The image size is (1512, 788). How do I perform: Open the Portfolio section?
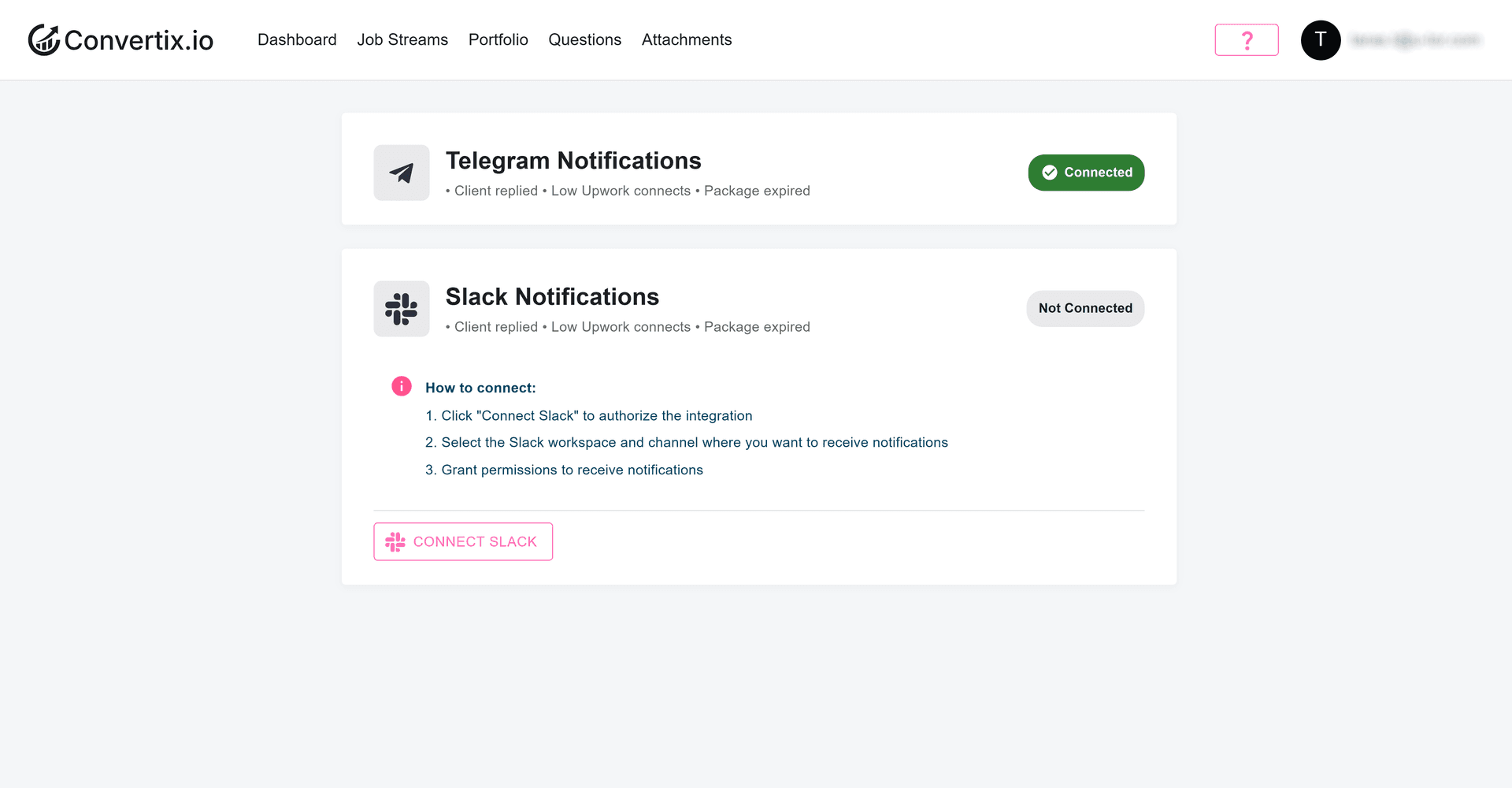[x=498, y=39]
